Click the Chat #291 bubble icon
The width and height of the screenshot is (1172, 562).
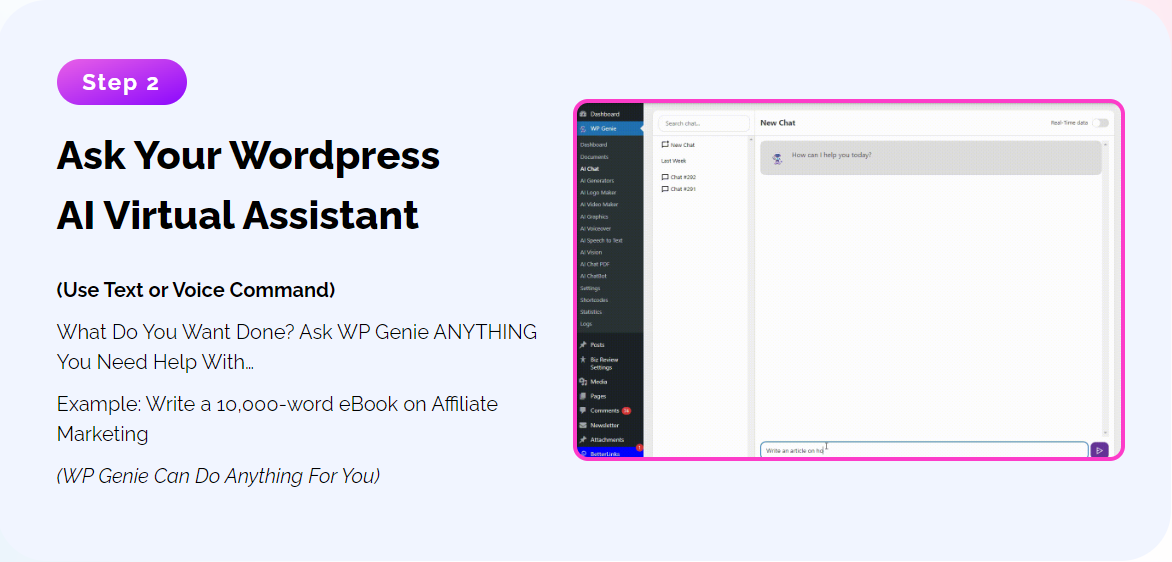pyautogui.click(x=665, y=189)
